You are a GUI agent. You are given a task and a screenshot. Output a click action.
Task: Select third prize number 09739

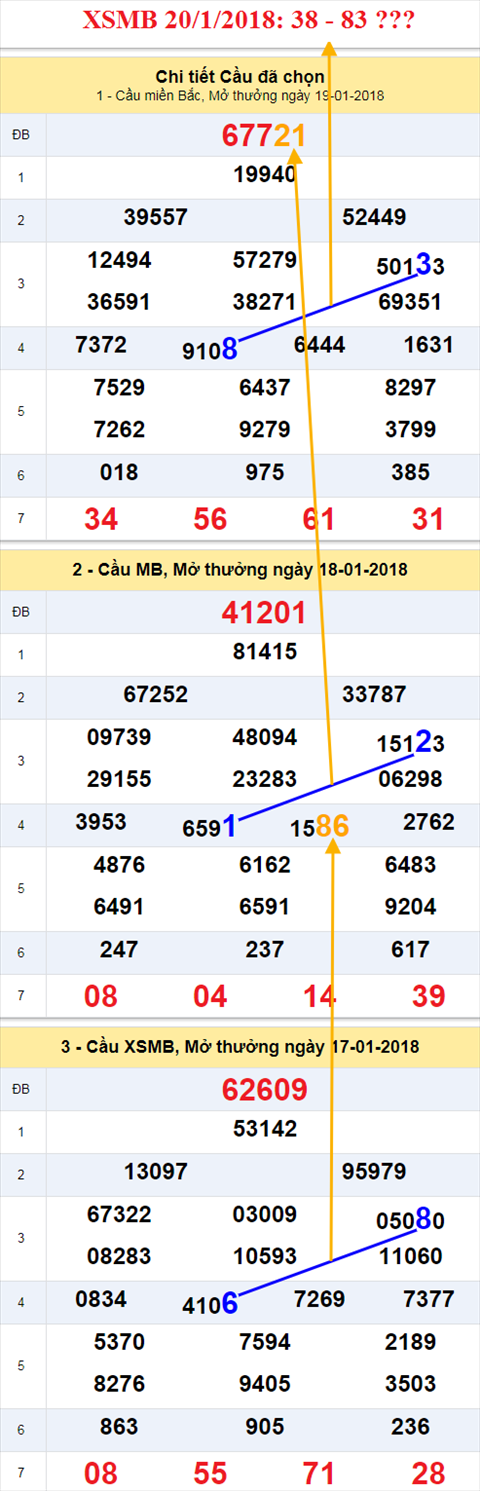click(119, 737)
